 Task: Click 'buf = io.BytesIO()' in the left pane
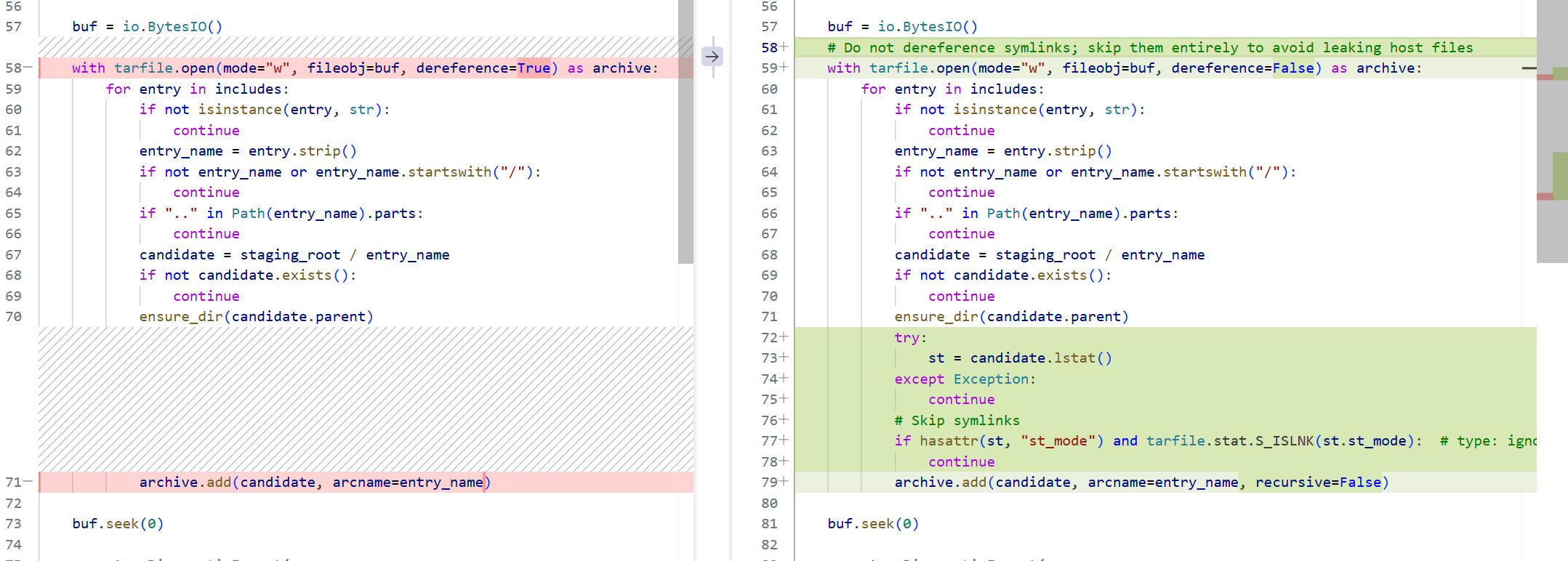tap(148, 27)
